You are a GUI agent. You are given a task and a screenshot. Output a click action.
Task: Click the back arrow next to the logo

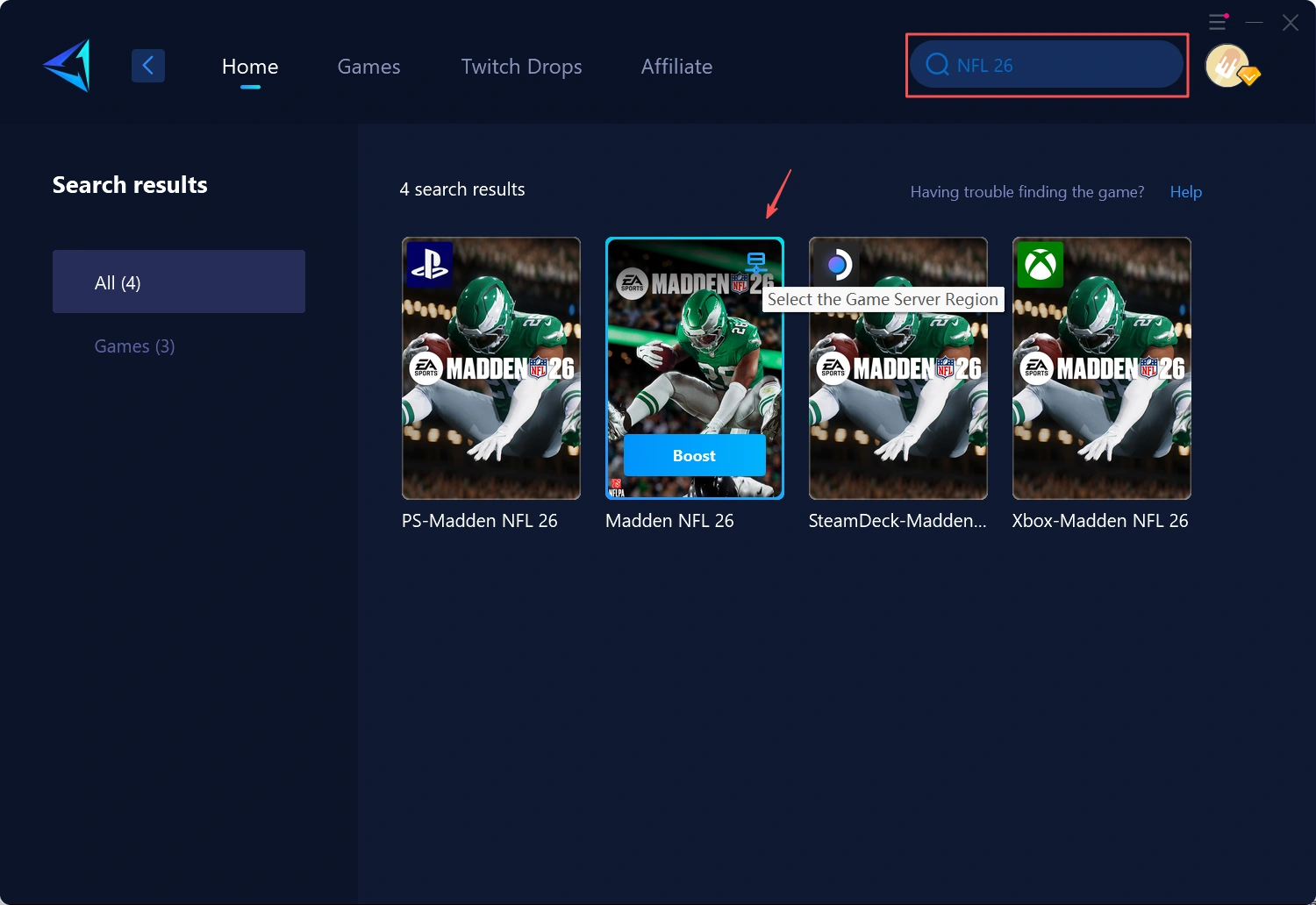point(147,65)
